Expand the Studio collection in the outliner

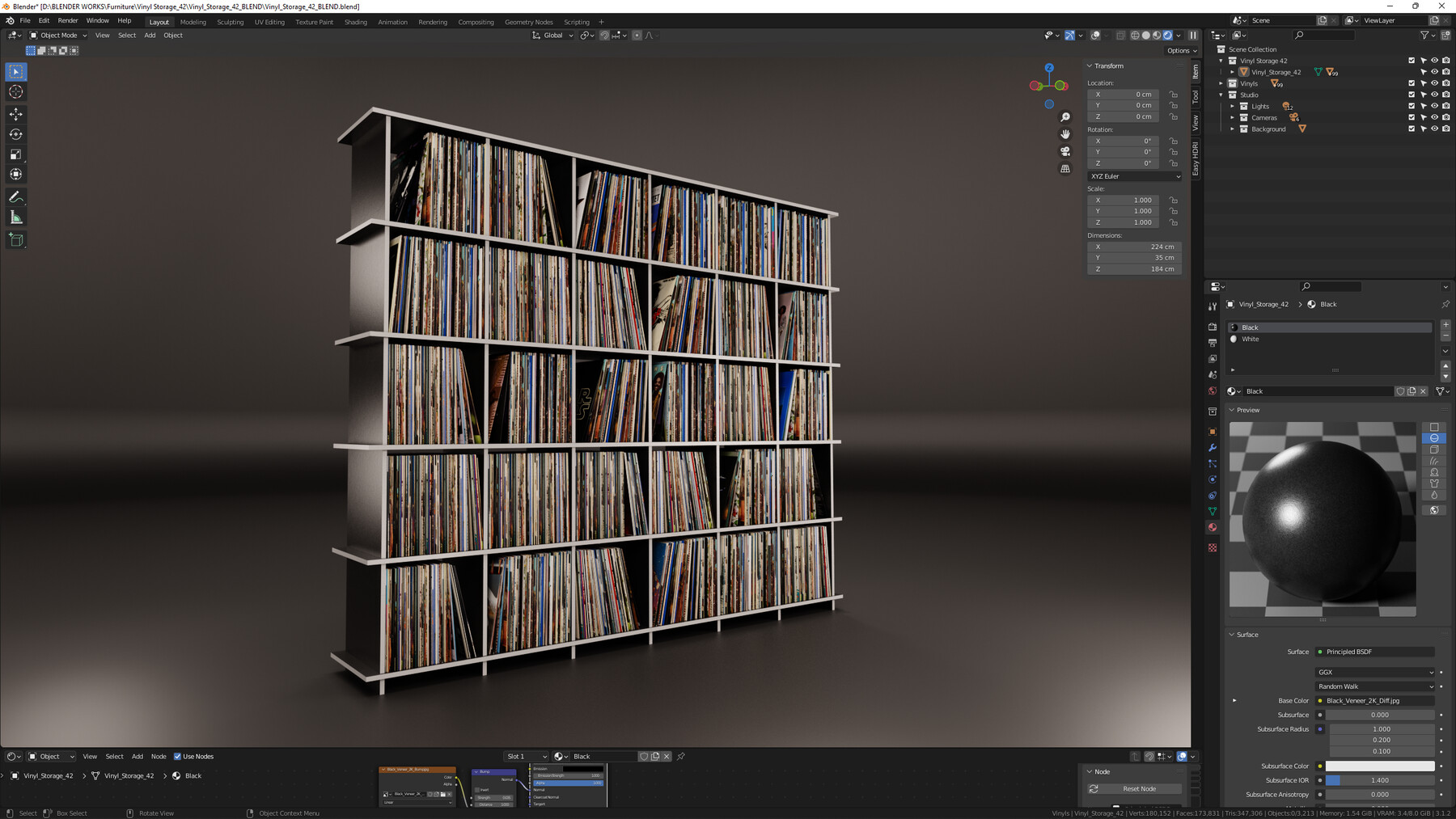point(1221,95)
